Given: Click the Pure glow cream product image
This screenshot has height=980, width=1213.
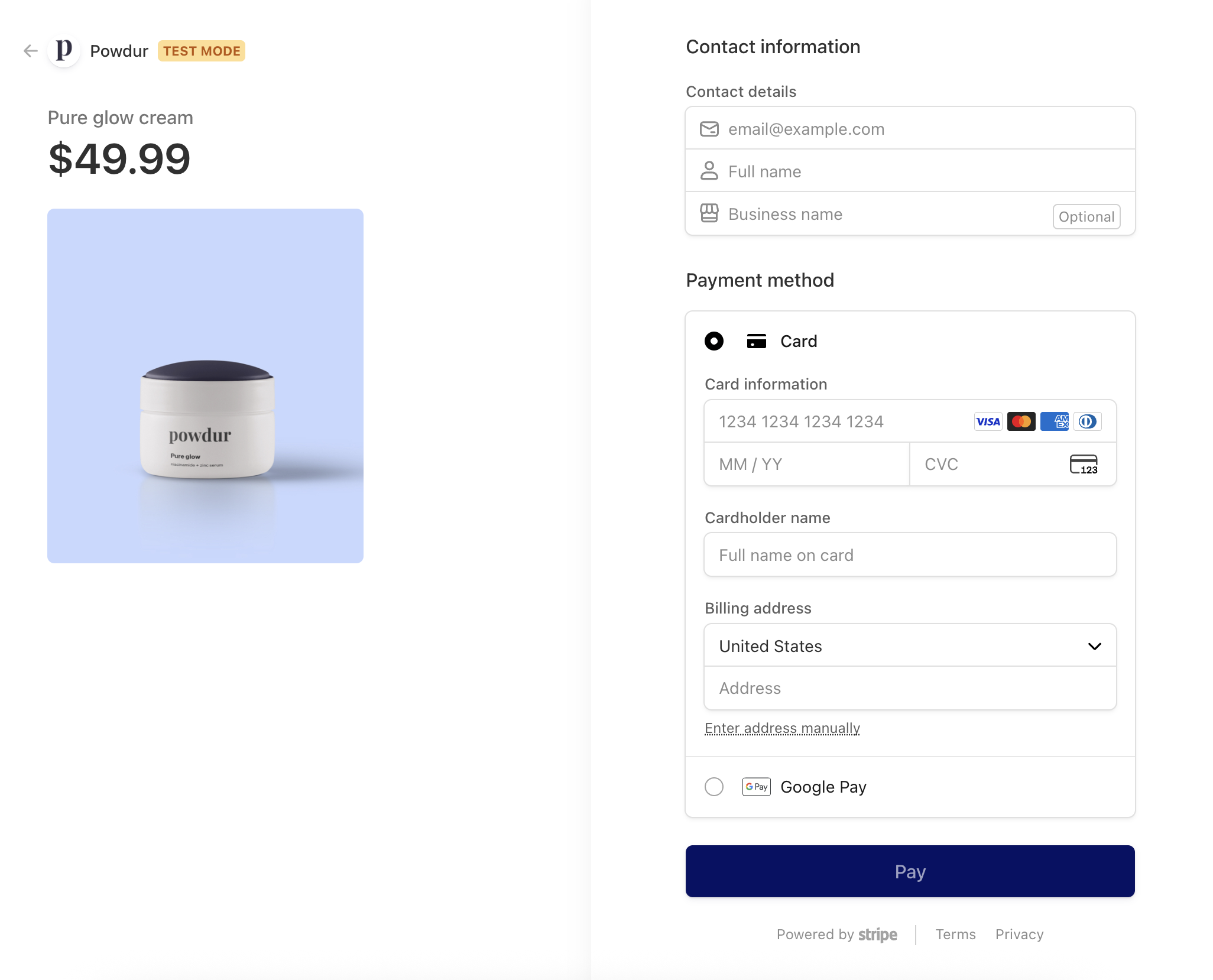Looking at the screenshot, I should click(x=205, y=385).
